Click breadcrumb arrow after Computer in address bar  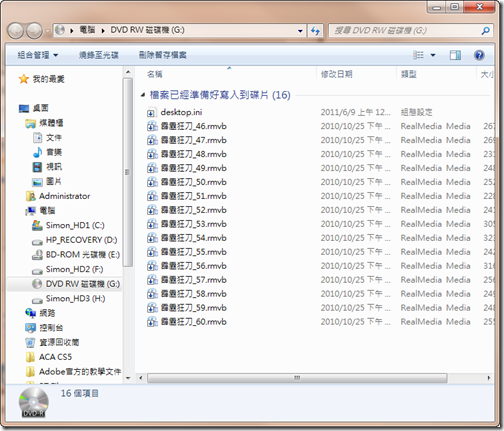click(103, 31)
